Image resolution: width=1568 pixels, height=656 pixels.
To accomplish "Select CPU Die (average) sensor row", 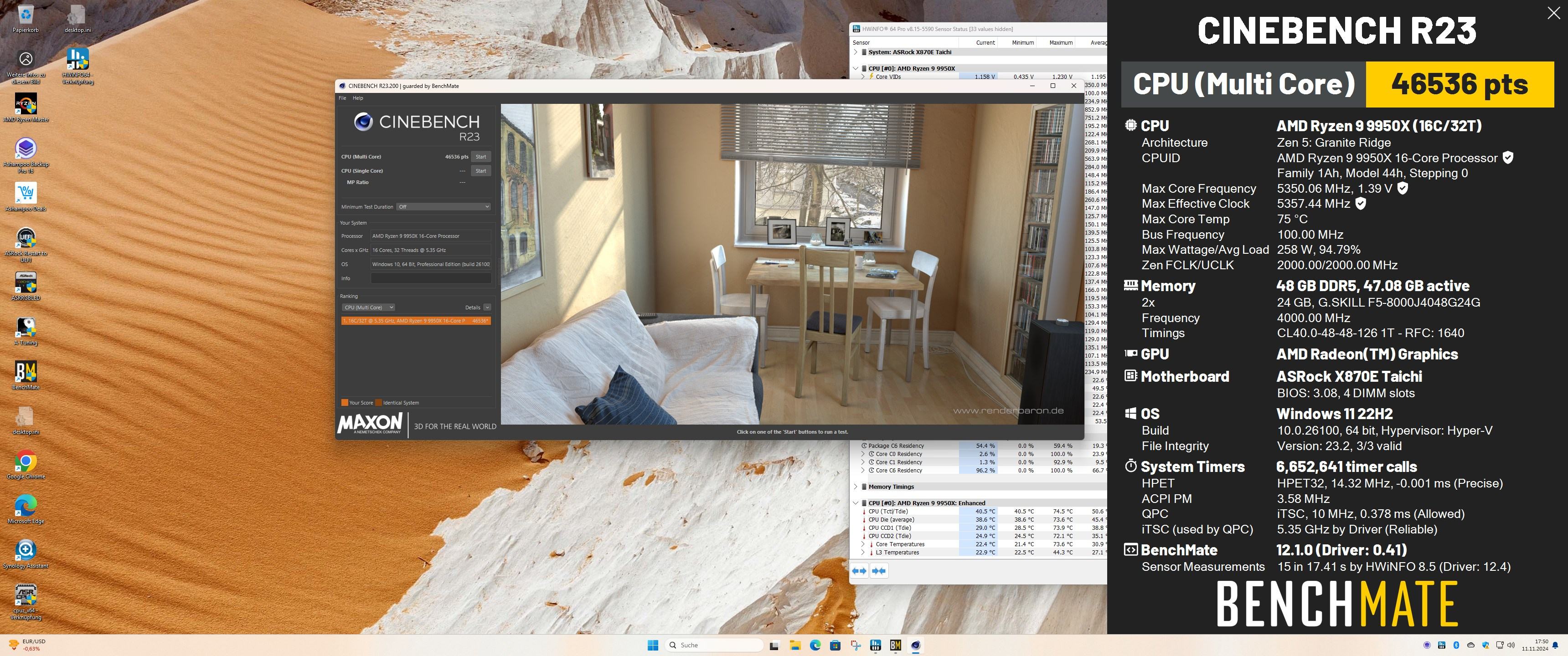I will (x=978, y=520).
